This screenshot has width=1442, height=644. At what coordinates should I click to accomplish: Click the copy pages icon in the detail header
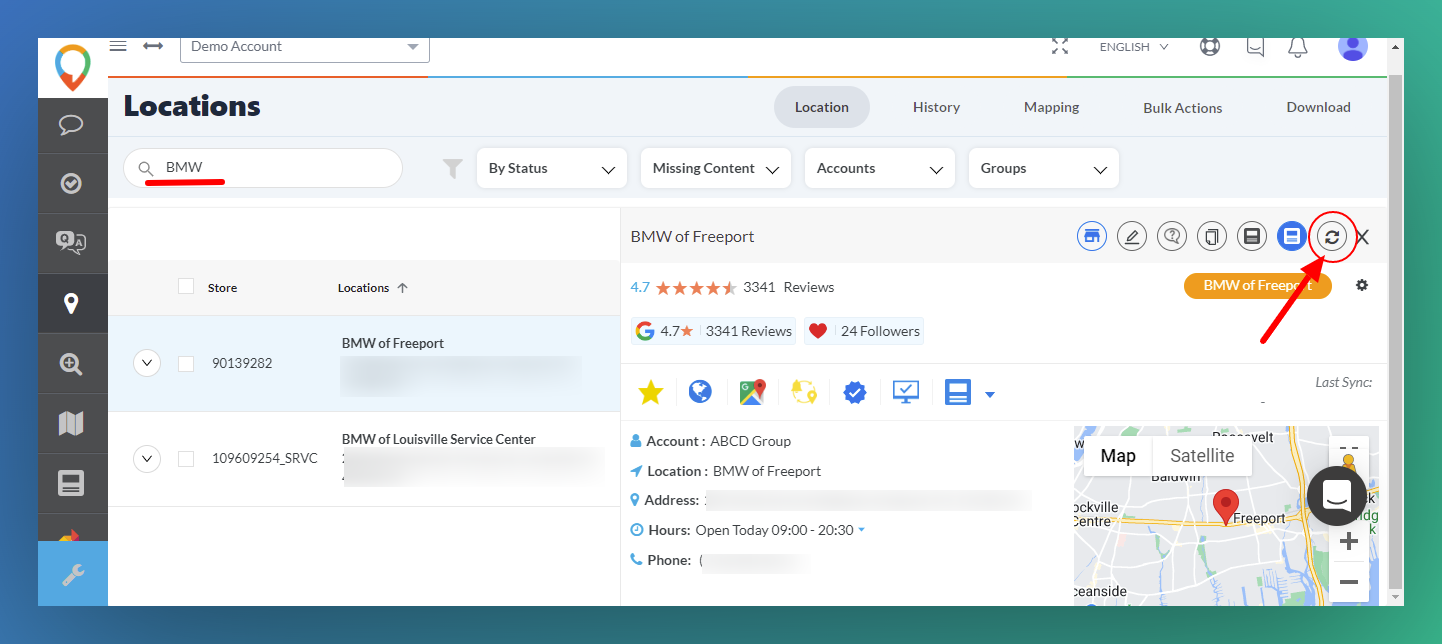pos(1212,237)
